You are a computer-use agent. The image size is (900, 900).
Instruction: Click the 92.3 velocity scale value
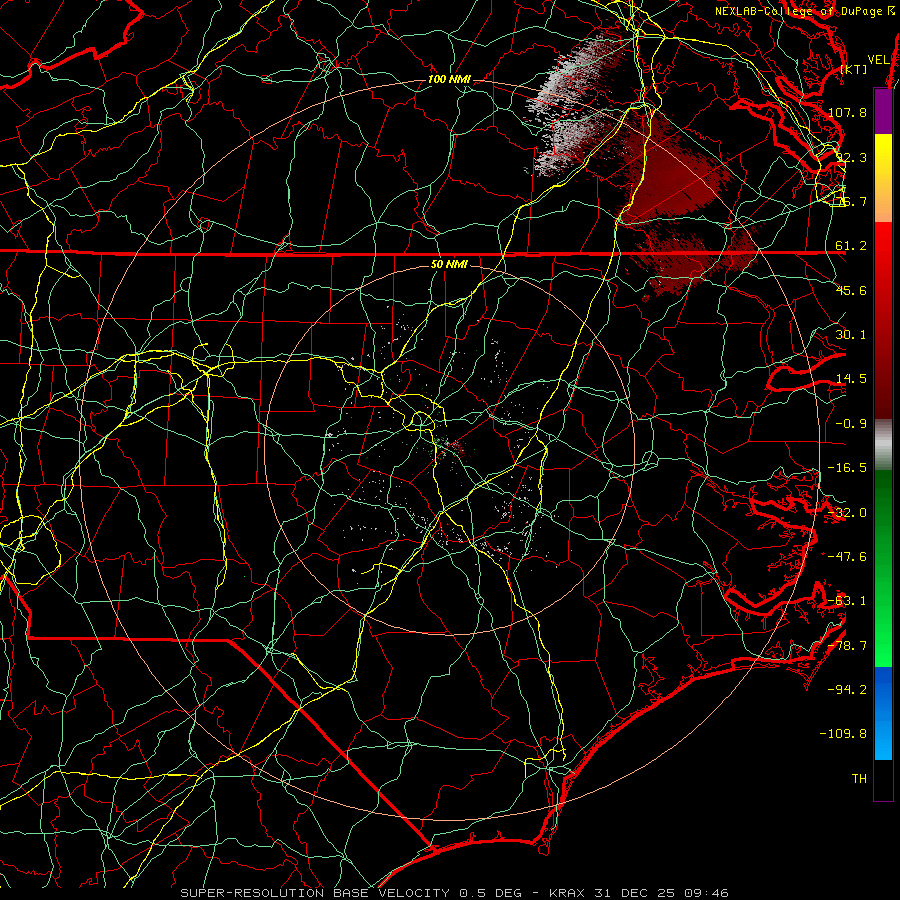(852, 157)
